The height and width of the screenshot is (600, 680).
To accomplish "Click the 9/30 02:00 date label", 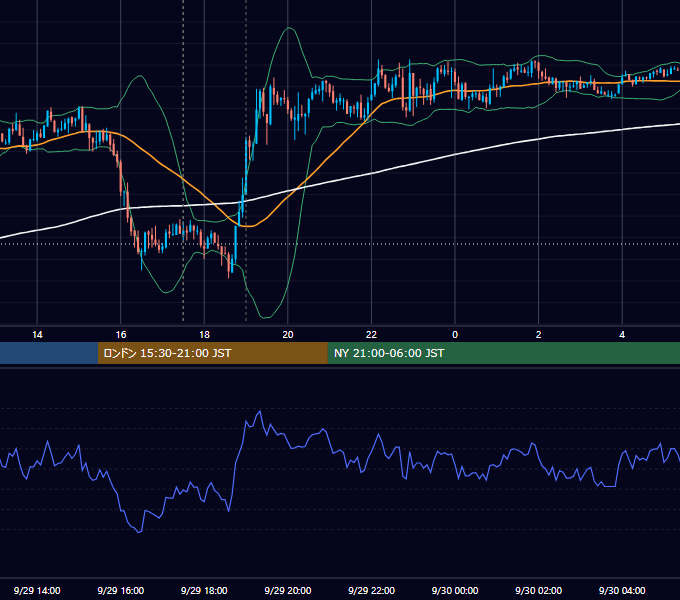I will point(539,590).
